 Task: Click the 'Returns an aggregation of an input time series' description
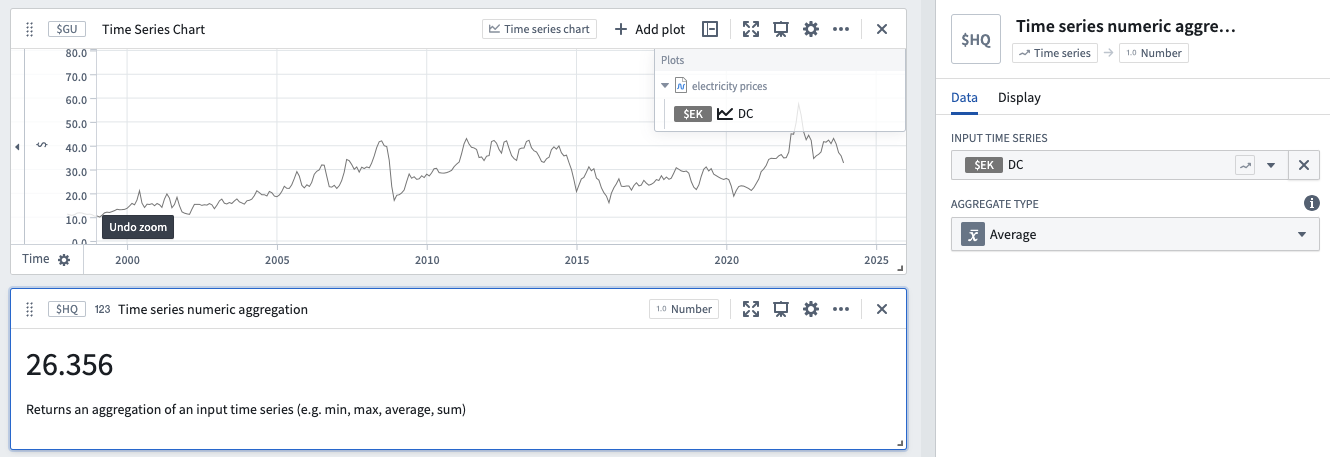tap(246, 409)
